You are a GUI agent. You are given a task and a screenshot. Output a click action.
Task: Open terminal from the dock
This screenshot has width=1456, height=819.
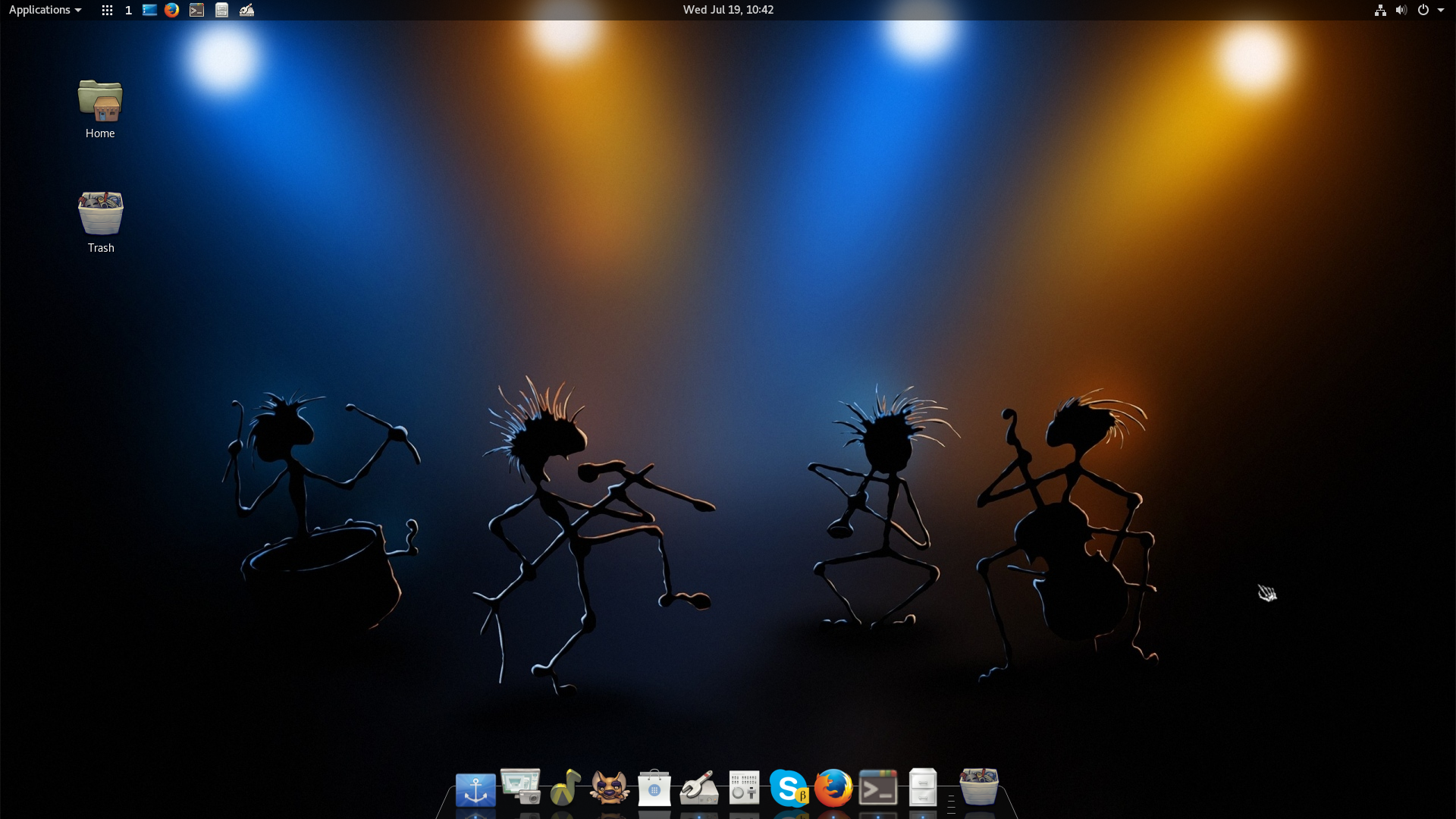(x=878, y=789)
